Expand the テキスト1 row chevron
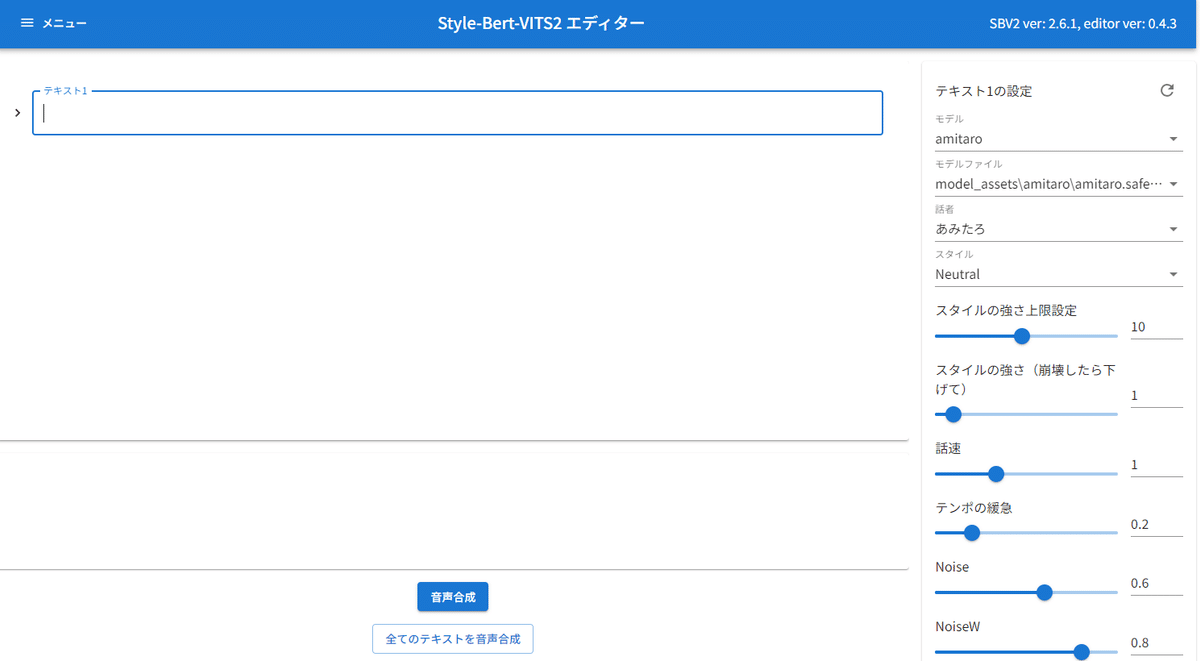The image size is (1200, 661). click(18, 113)
